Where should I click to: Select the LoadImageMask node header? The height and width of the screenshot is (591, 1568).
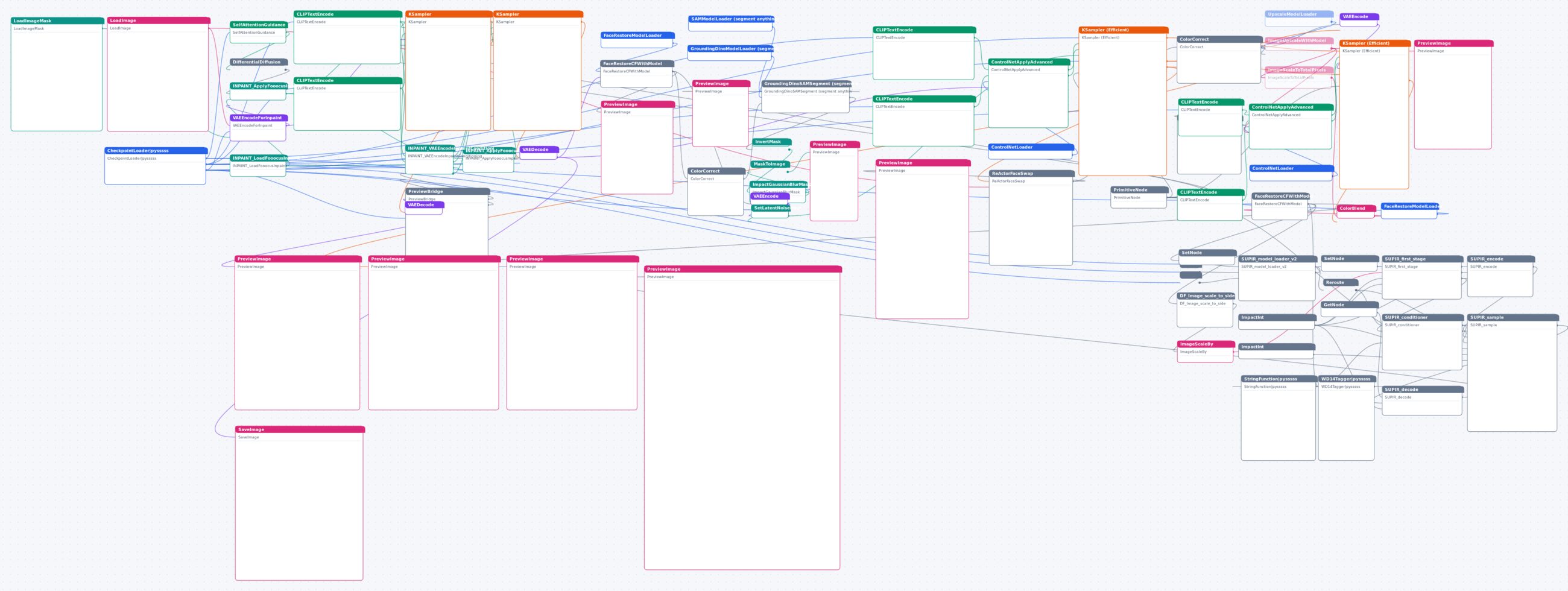coord(57,21)
